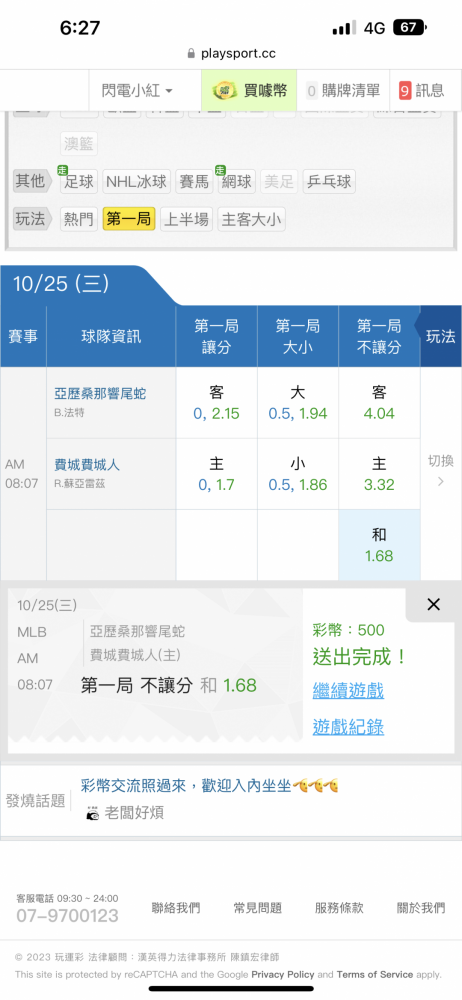Image resolution: width=462 pixels, height=1000 pixels.
Task: Select the 乒乓球 category
Action: (x=328, y=182)
